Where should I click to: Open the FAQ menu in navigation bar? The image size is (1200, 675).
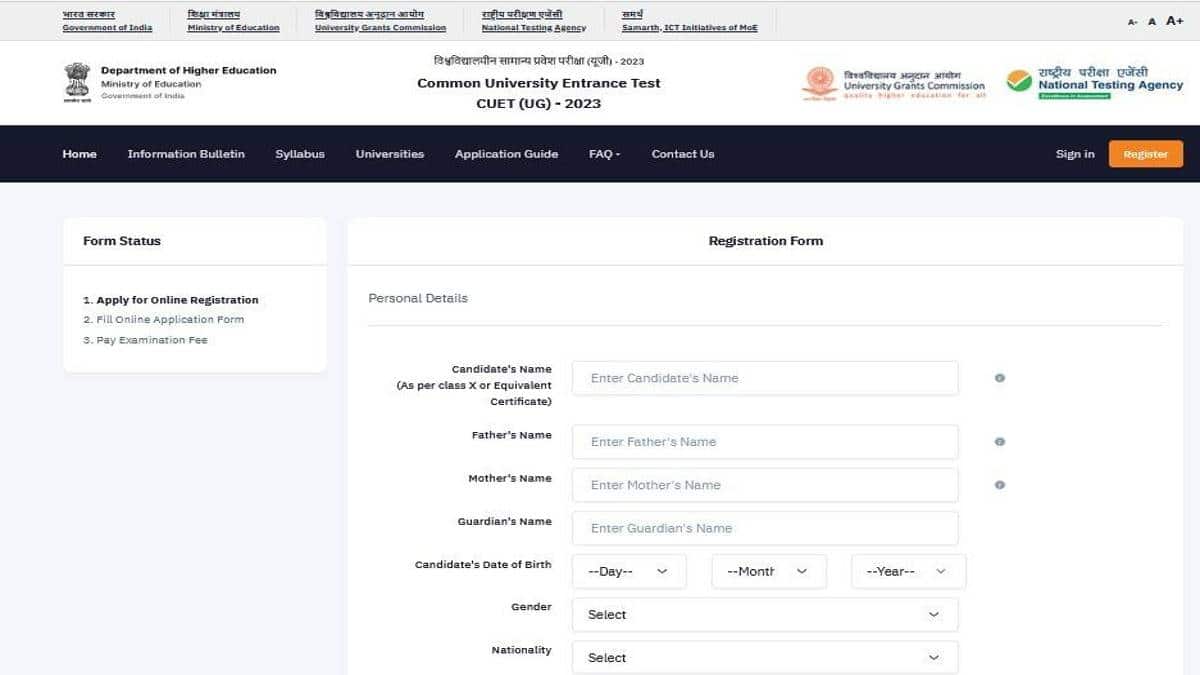coord(604,154)
